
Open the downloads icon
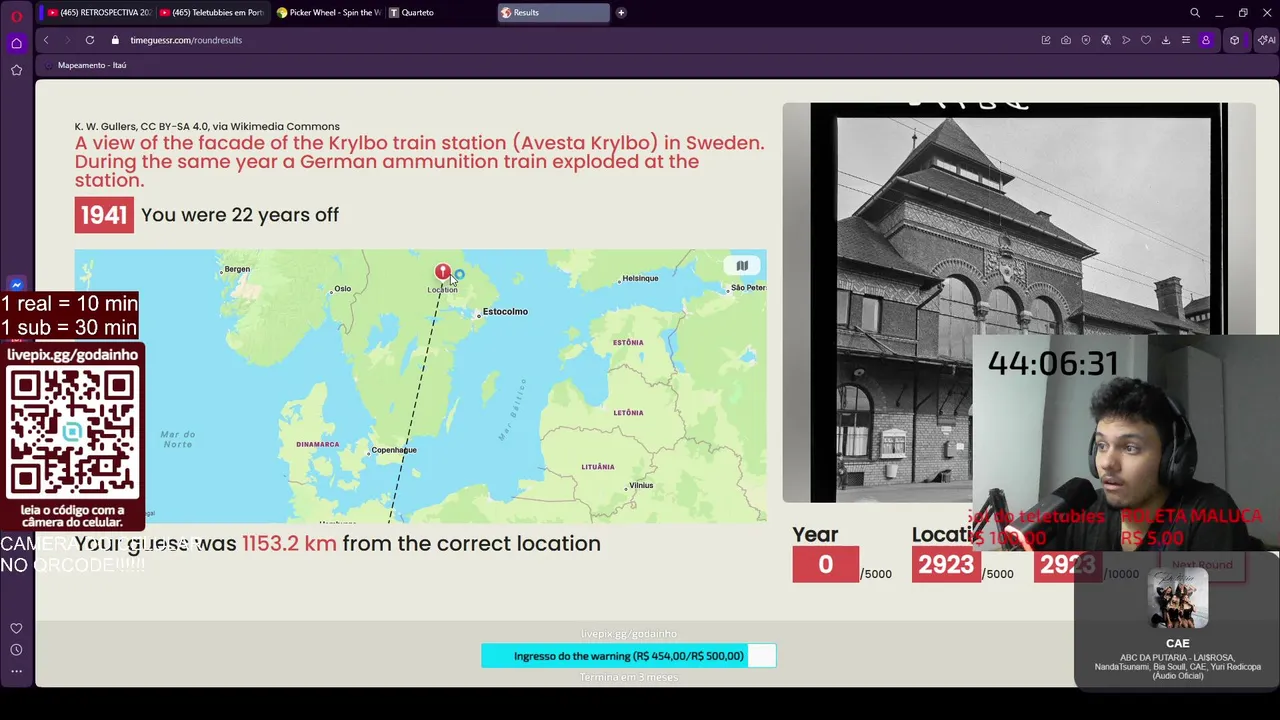pyautogui.click(x=1166, y=40)
